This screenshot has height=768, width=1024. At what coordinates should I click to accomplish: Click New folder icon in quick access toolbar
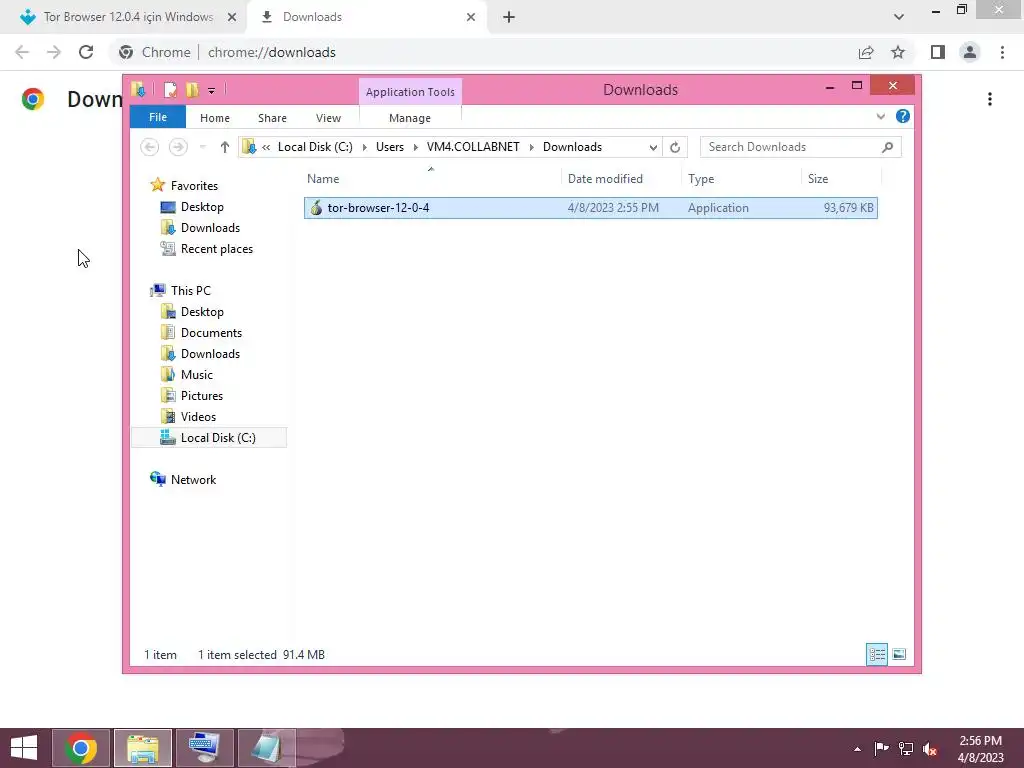192,89
